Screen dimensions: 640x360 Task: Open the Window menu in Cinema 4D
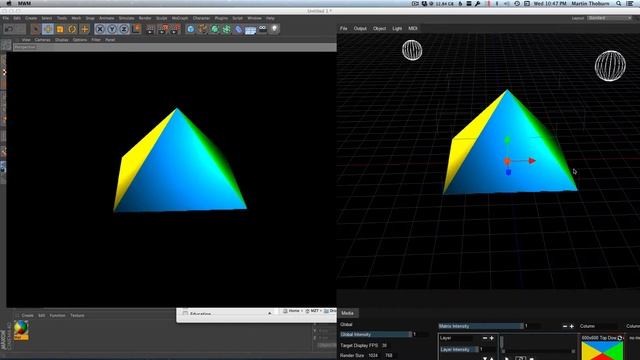click(x=254, y=18)
